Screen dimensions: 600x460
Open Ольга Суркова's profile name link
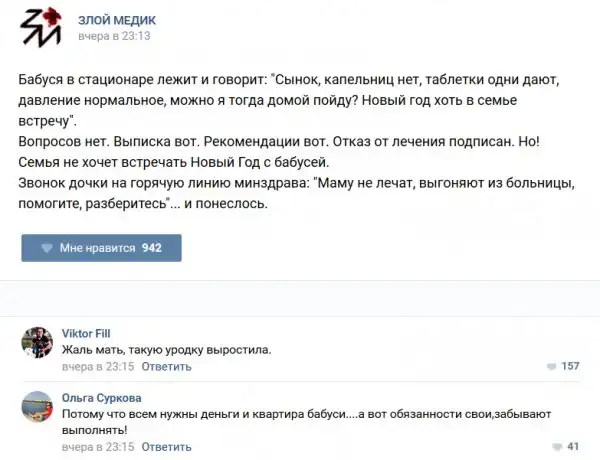101,397
